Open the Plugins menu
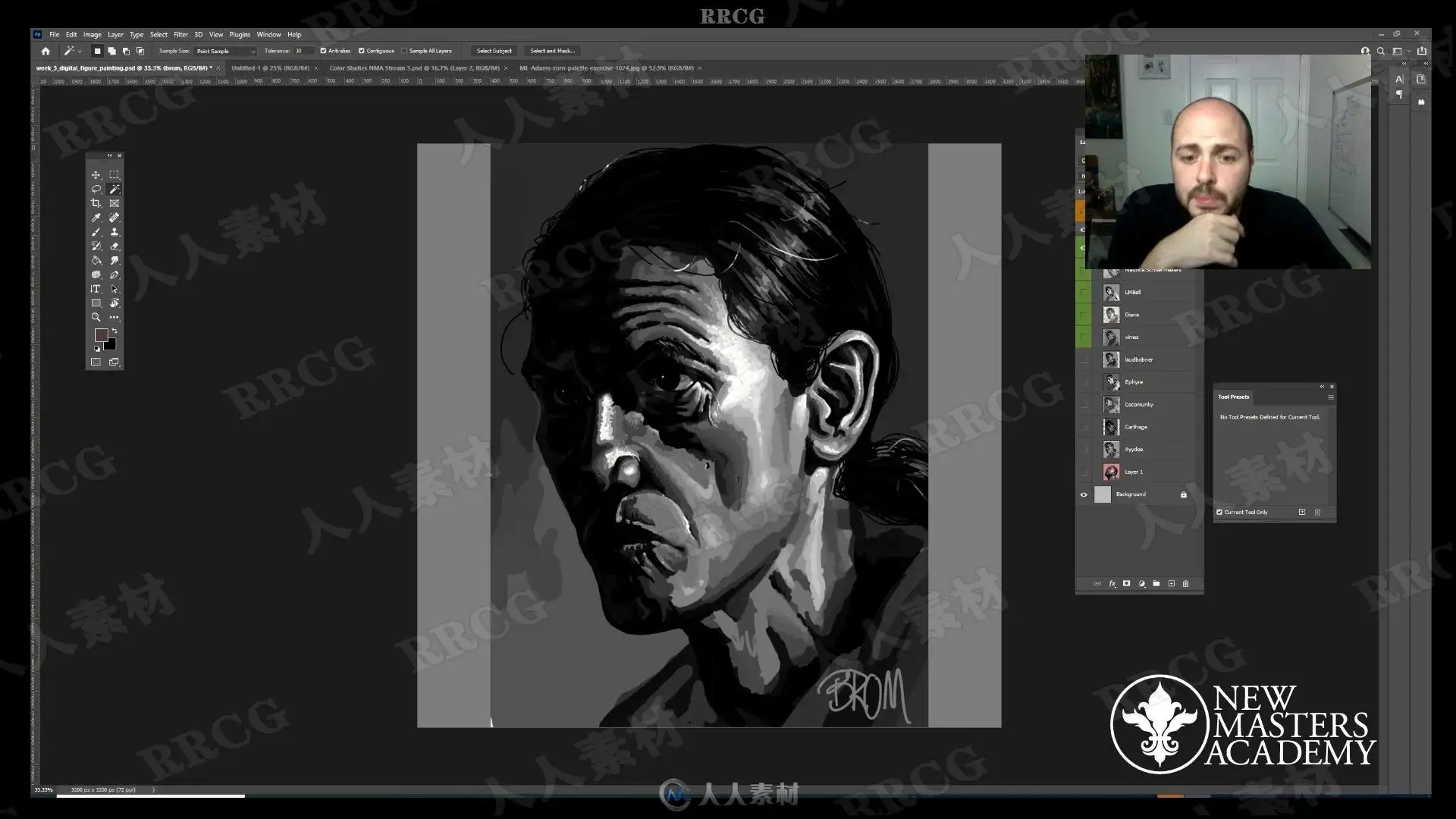This screenshot has width=1456, height=819. click(x=240, y=35)
